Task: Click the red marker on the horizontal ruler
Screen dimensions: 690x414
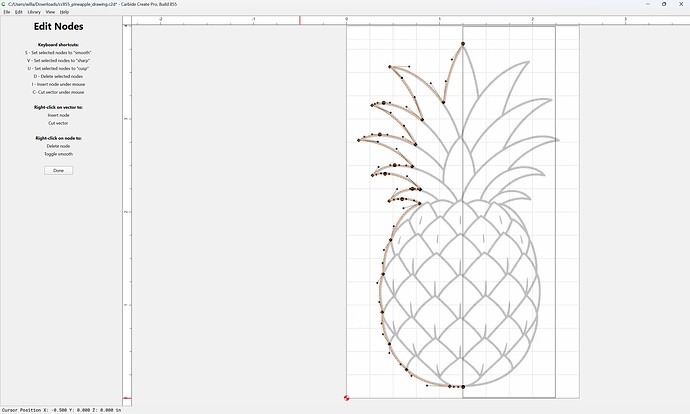Action: (x=300, y=20)
